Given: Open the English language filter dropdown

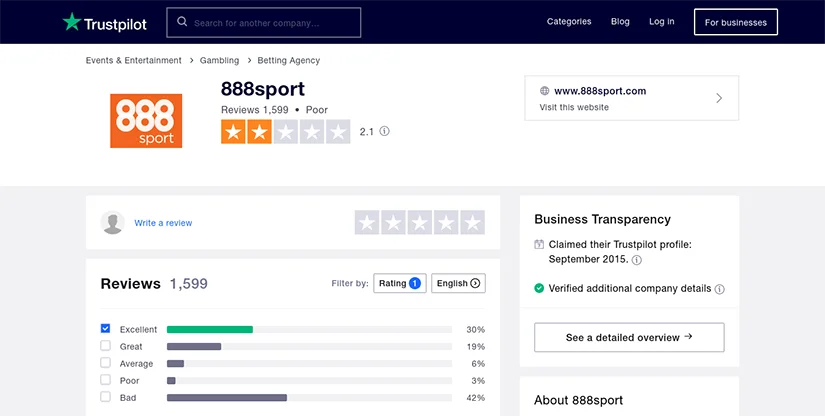Looking at the screenshot, I should click(458, 283).
